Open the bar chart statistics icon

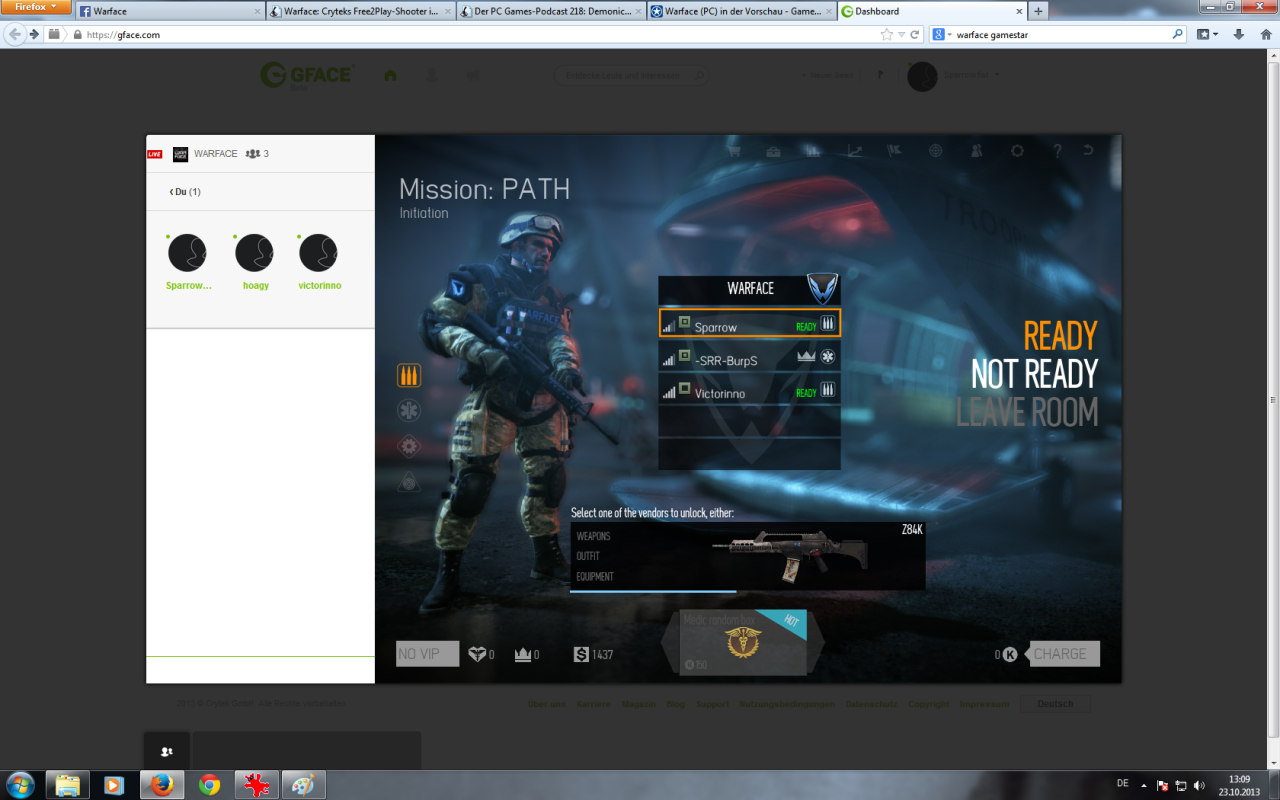coord(813,152)
